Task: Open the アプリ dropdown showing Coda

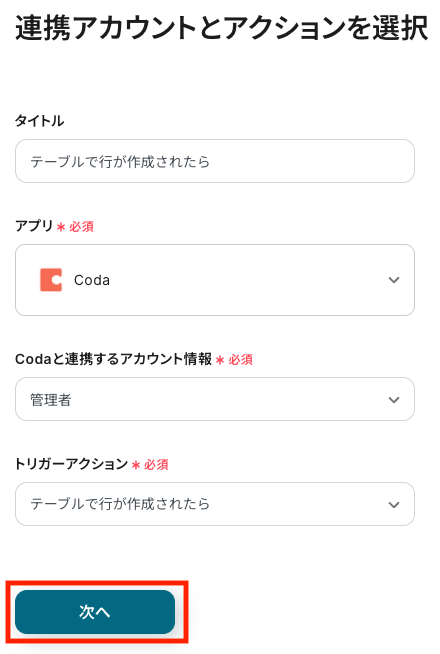Action: (x=215, y=280)
